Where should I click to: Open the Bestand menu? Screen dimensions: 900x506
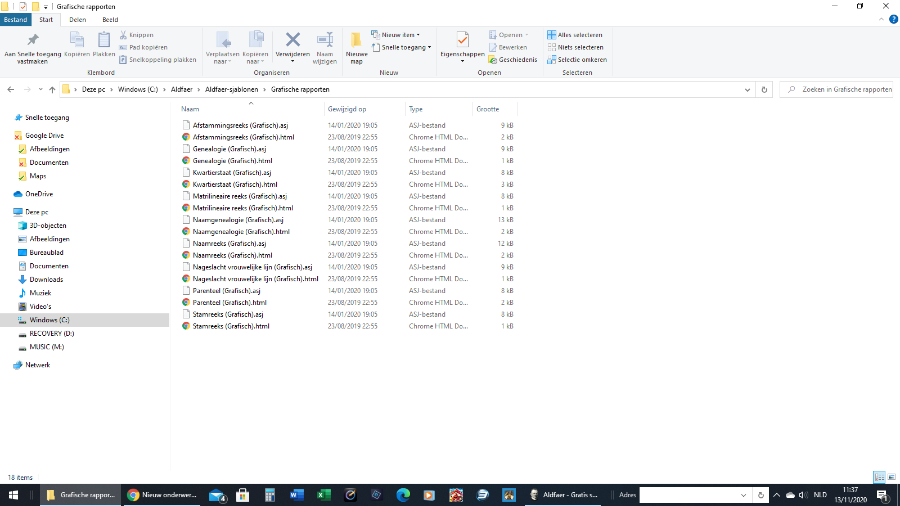click(15, 19)
